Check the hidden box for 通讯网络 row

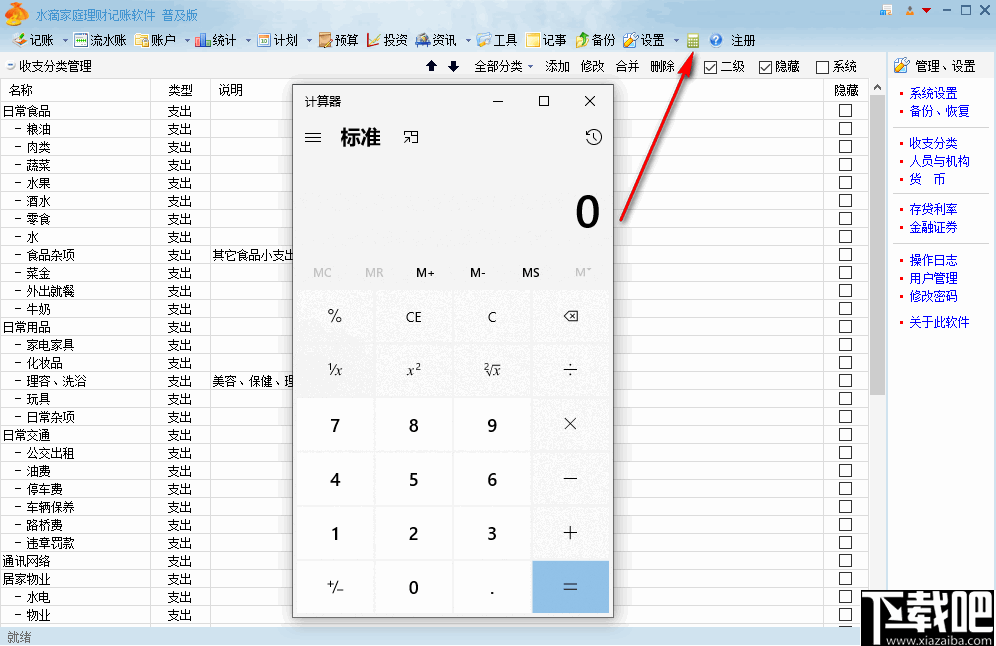click(845, 560)
